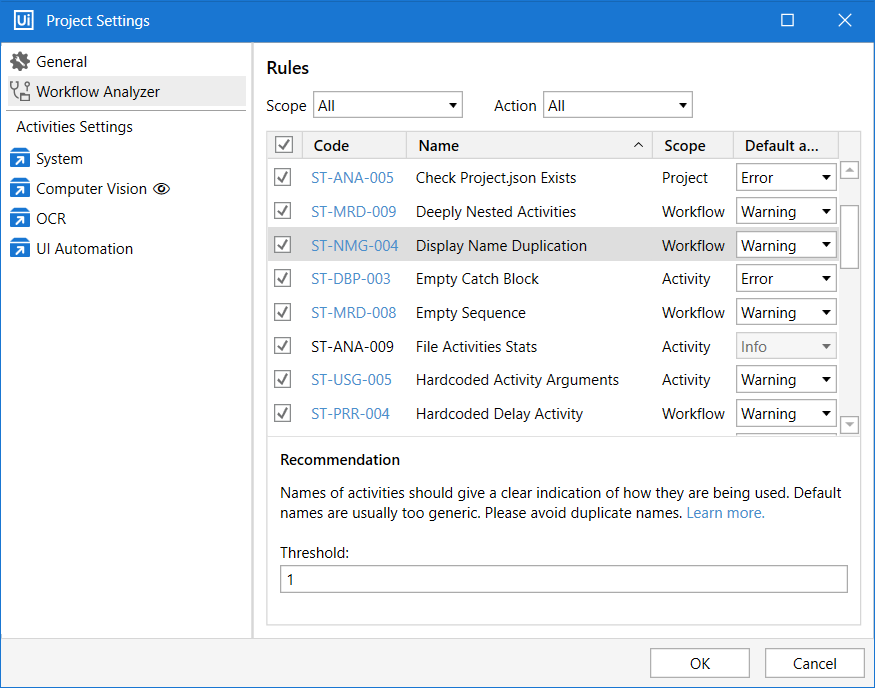This screenshot has height=688, width=875.
Task: Uncheck the Check Project.json Exists rule
Action: [x=283, y=178]
